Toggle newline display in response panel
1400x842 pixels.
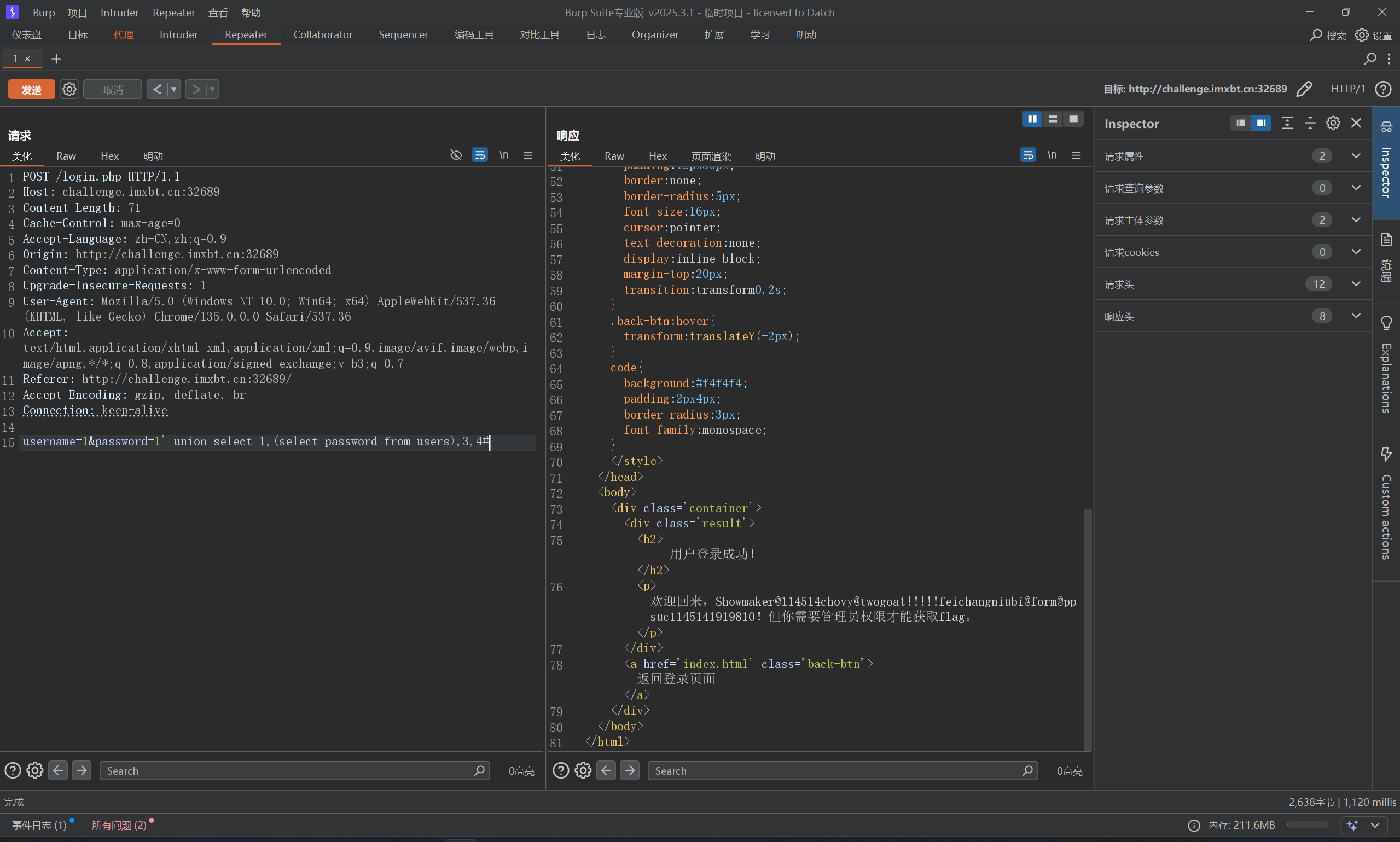pos(1052,155)
